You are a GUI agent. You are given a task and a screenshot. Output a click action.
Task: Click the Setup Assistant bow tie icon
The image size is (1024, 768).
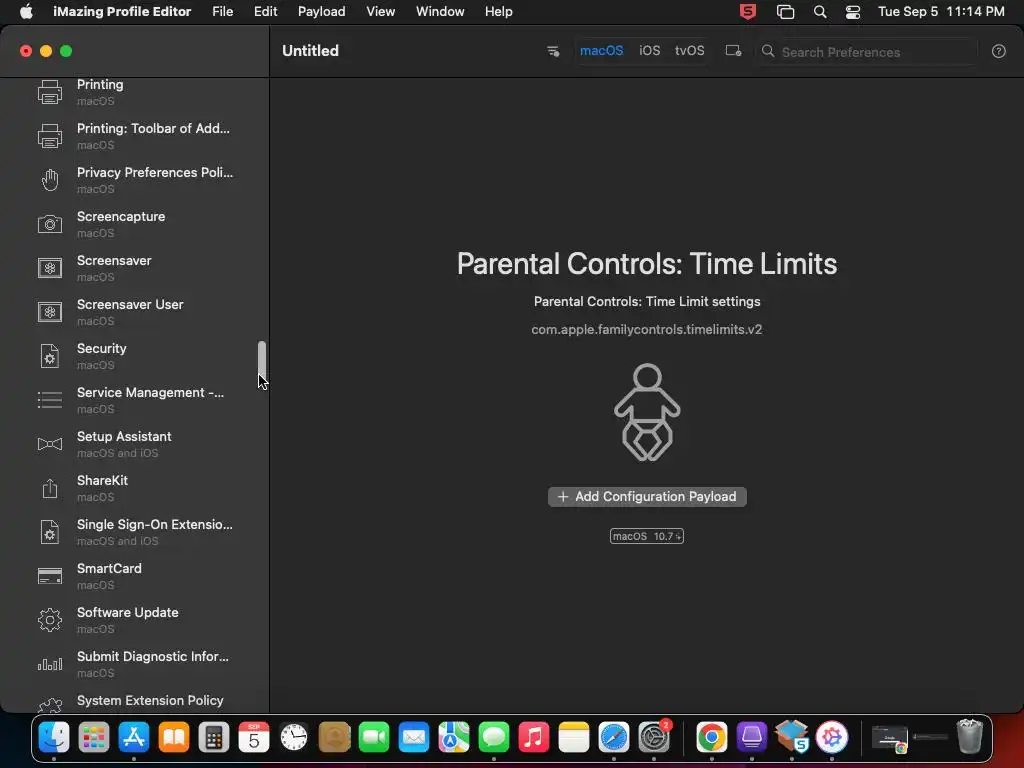[x=50, y=444]
